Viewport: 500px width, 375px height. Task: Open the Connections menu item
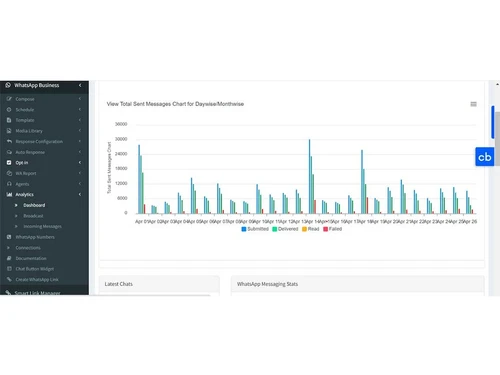point(28,248)
